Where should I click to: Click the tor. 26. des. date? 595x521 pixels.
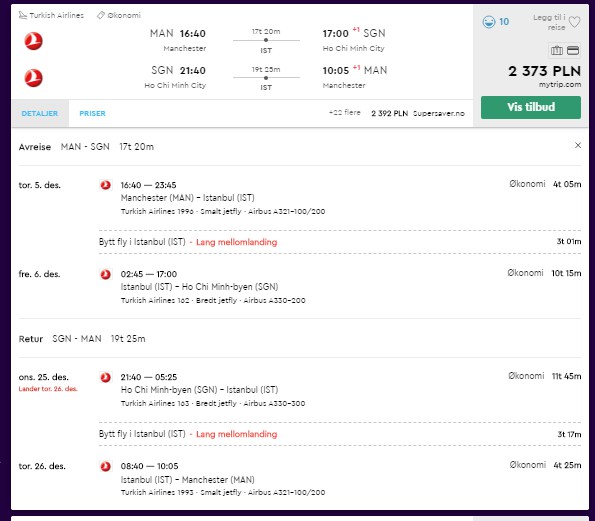click(x=42, y=466)
